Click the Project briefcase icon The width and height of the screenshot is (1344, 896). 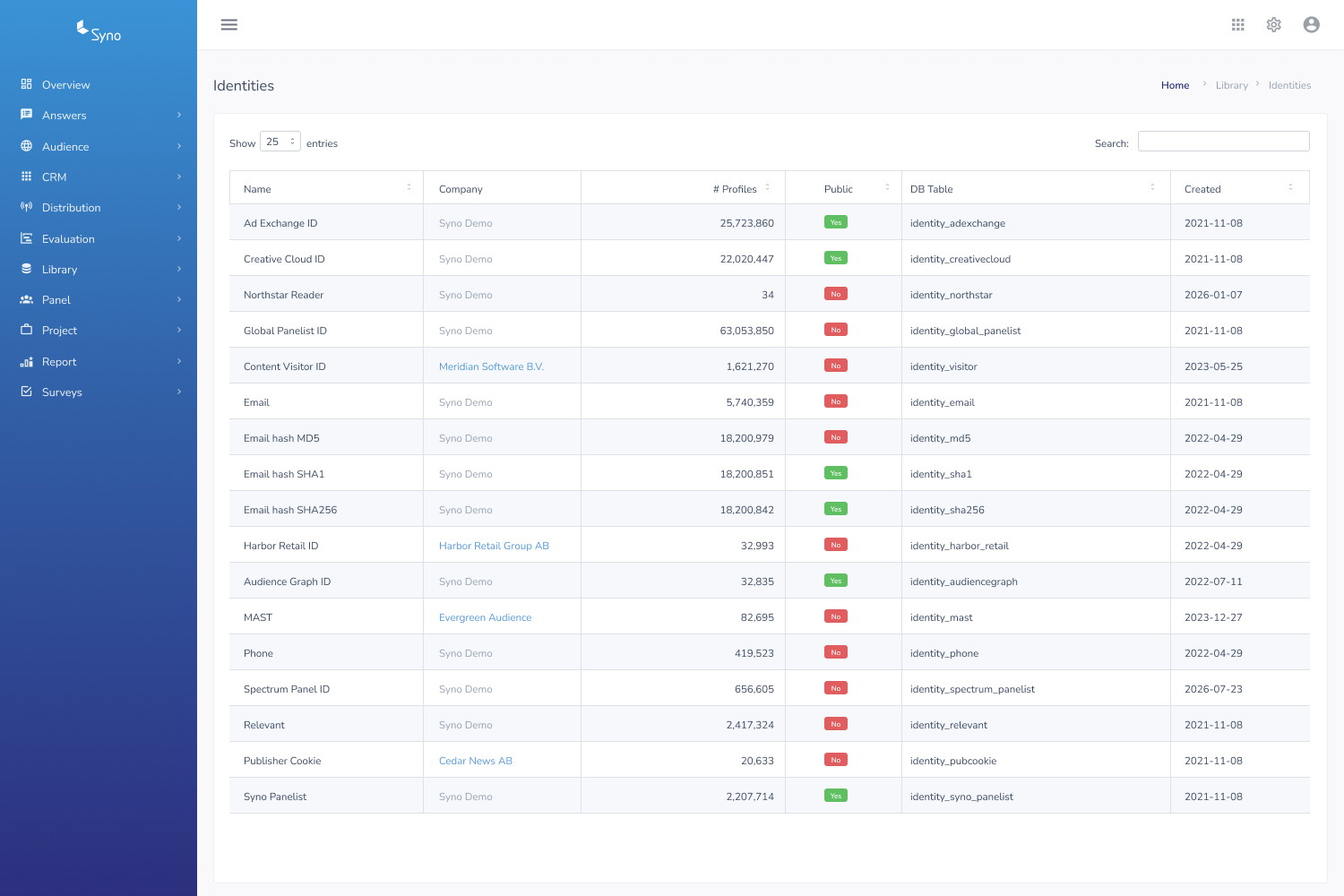click(27, 330)
